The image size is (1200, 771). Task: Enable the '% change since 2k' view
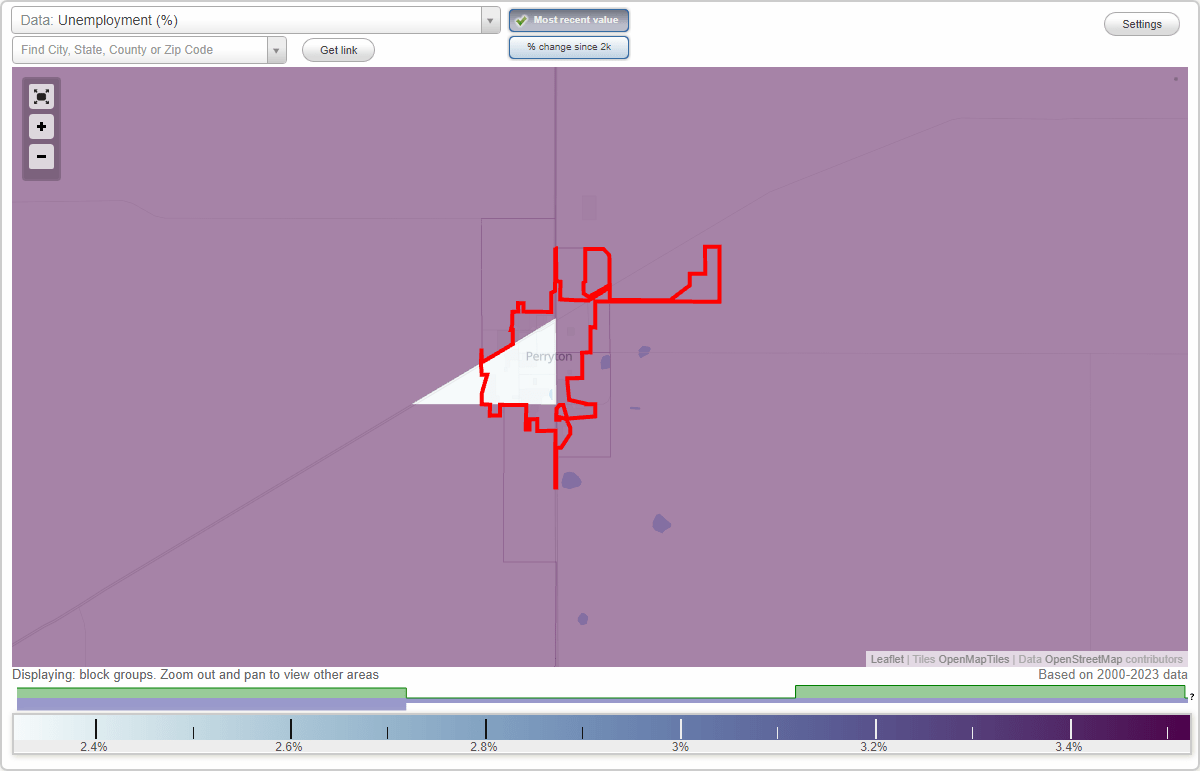(x=568, y=46)
